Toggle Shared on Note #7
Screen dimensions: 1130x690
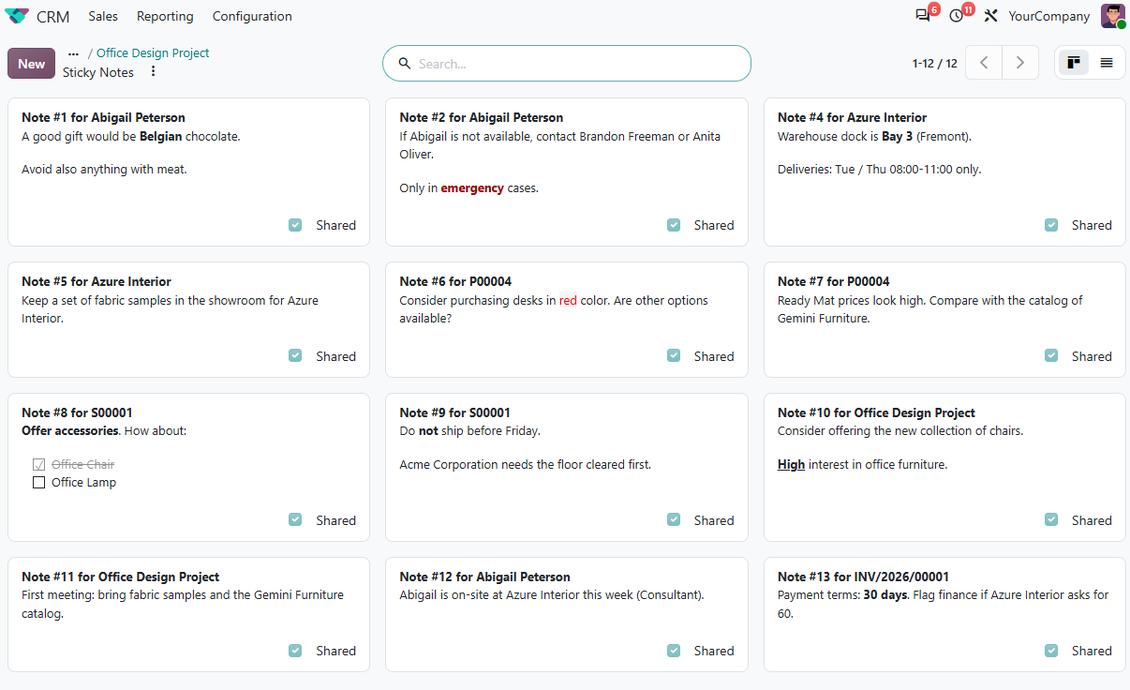click(1051, 355)
